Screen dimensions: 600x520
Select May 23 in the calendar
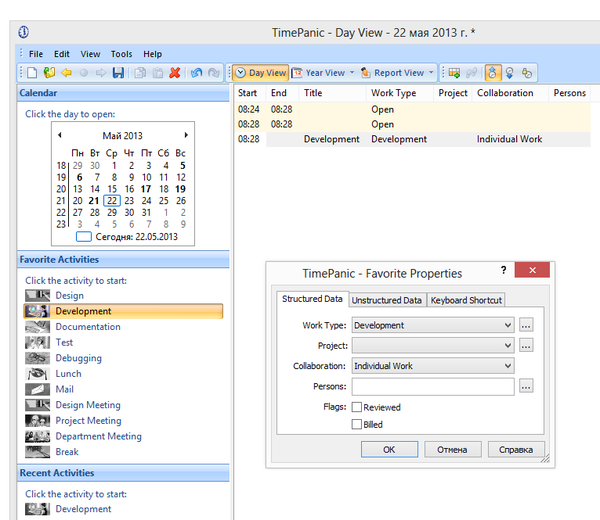click(x=129, y=201)
